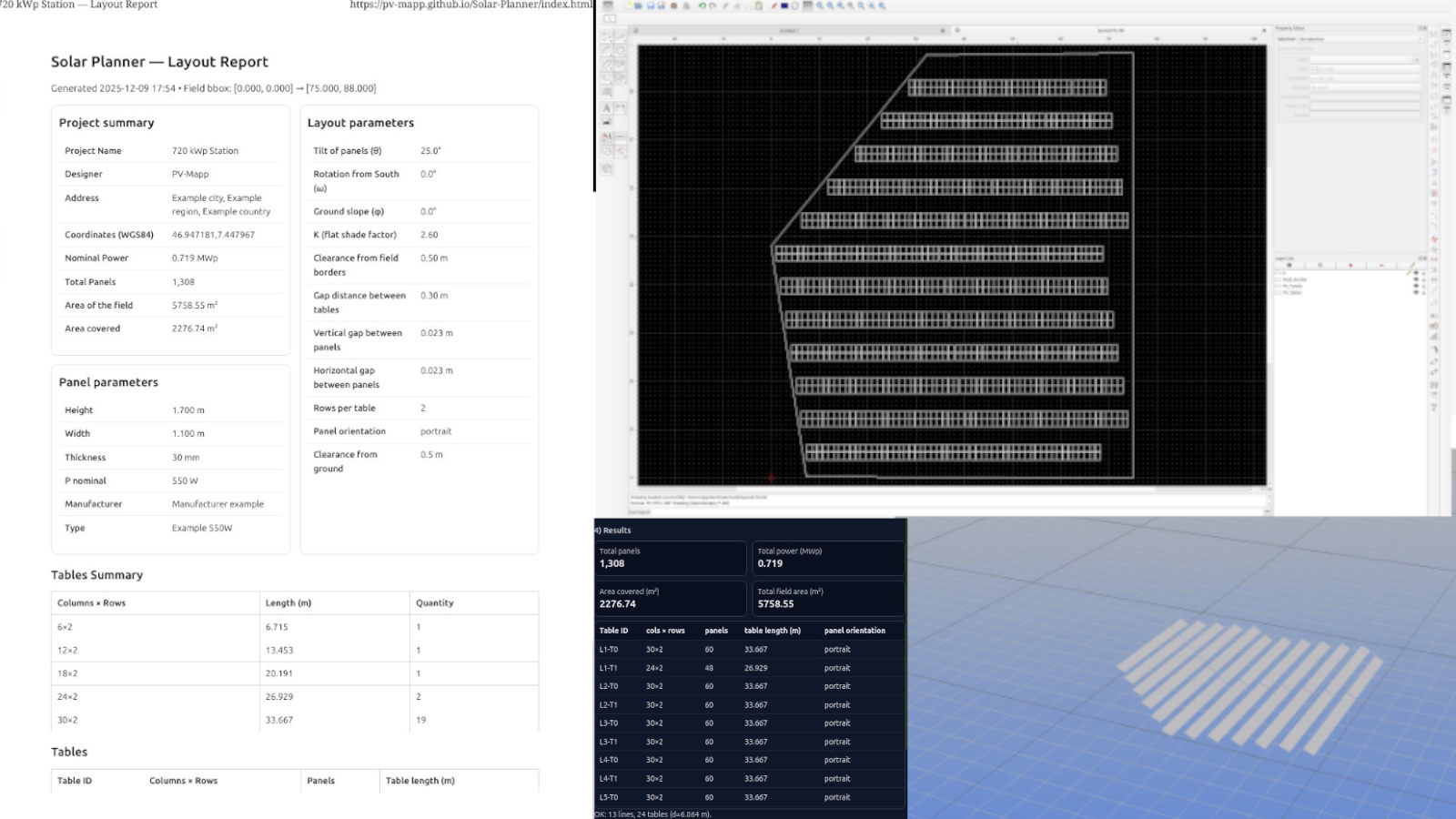Zoom in with the magnifier icon
1456x819 pixels.
[820, 6]
